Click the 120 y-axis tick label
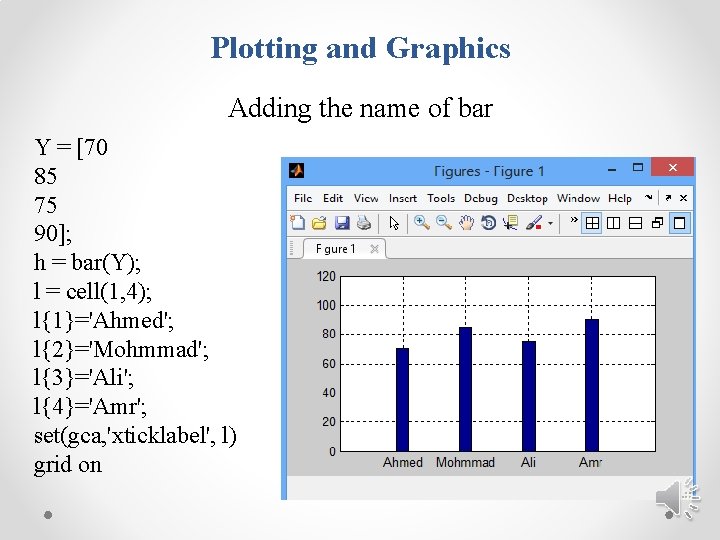 pyautogui.click(x=326, y=276)
